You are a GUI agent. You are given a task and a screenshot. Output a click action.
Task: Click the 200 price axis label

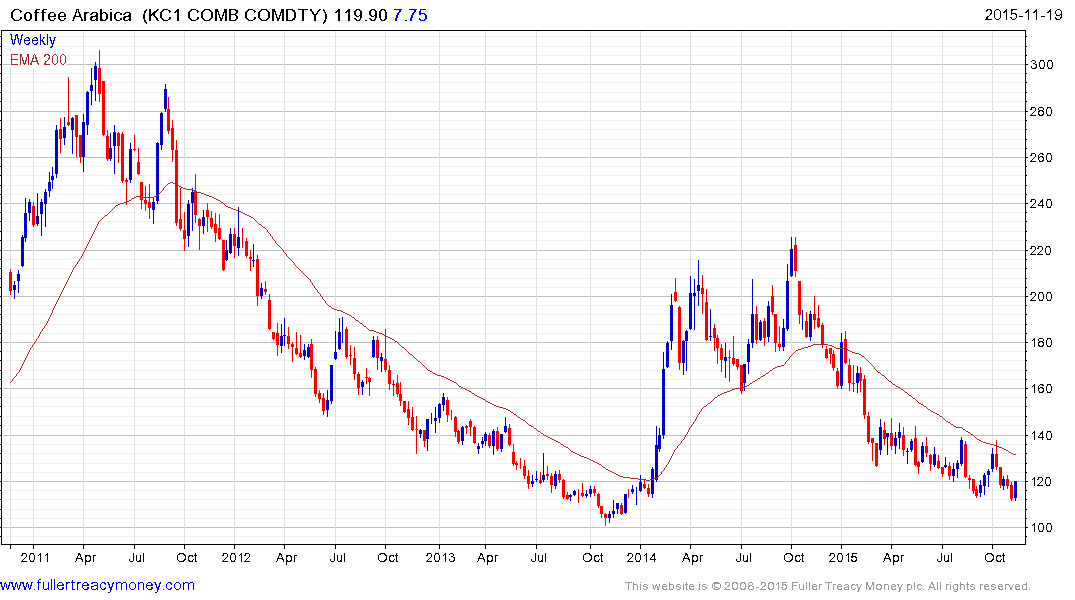(1041, 296)
